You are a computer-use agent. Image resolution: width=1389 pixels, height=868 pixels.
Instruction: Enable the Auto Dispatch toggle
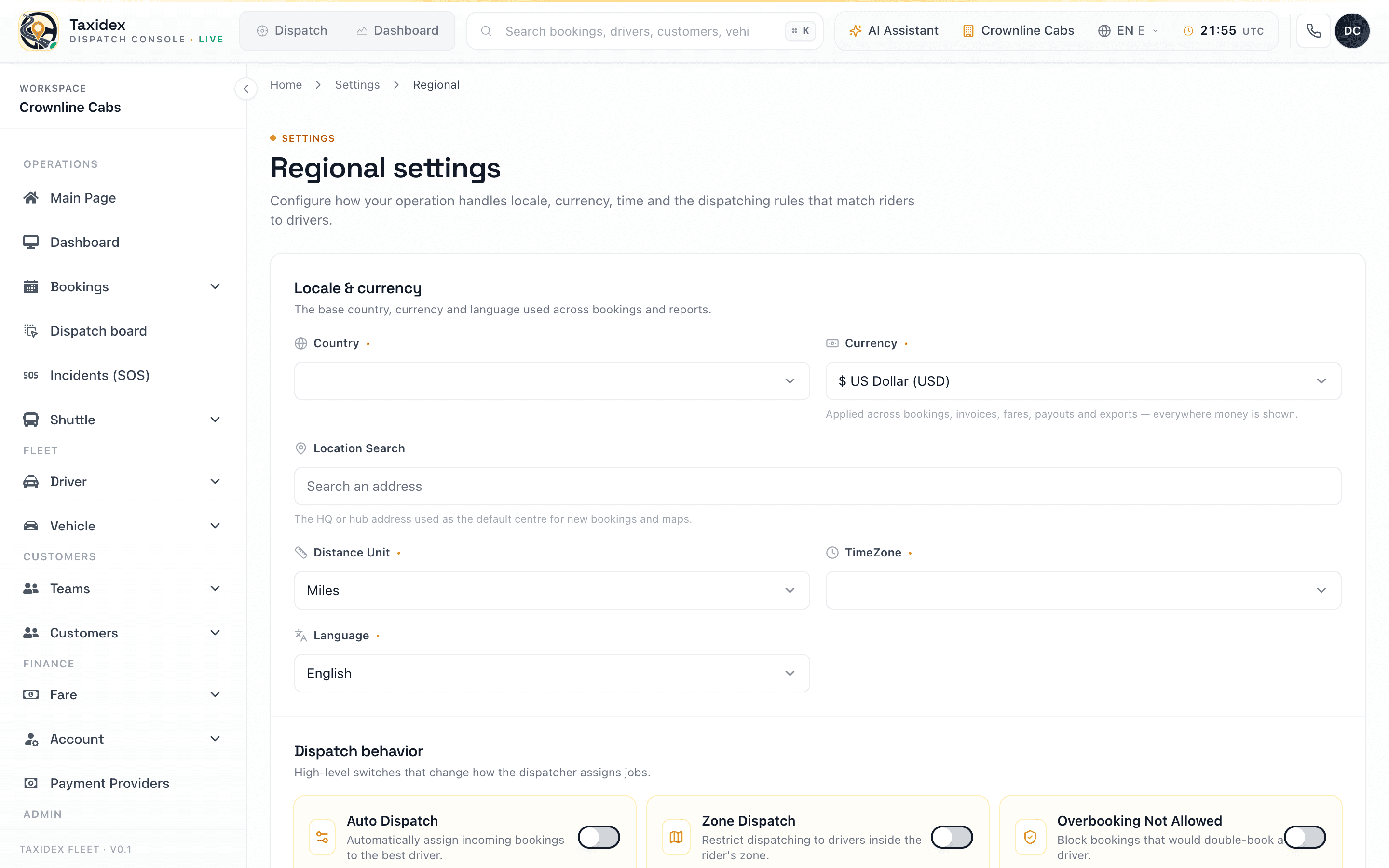(x=599, y=837)
